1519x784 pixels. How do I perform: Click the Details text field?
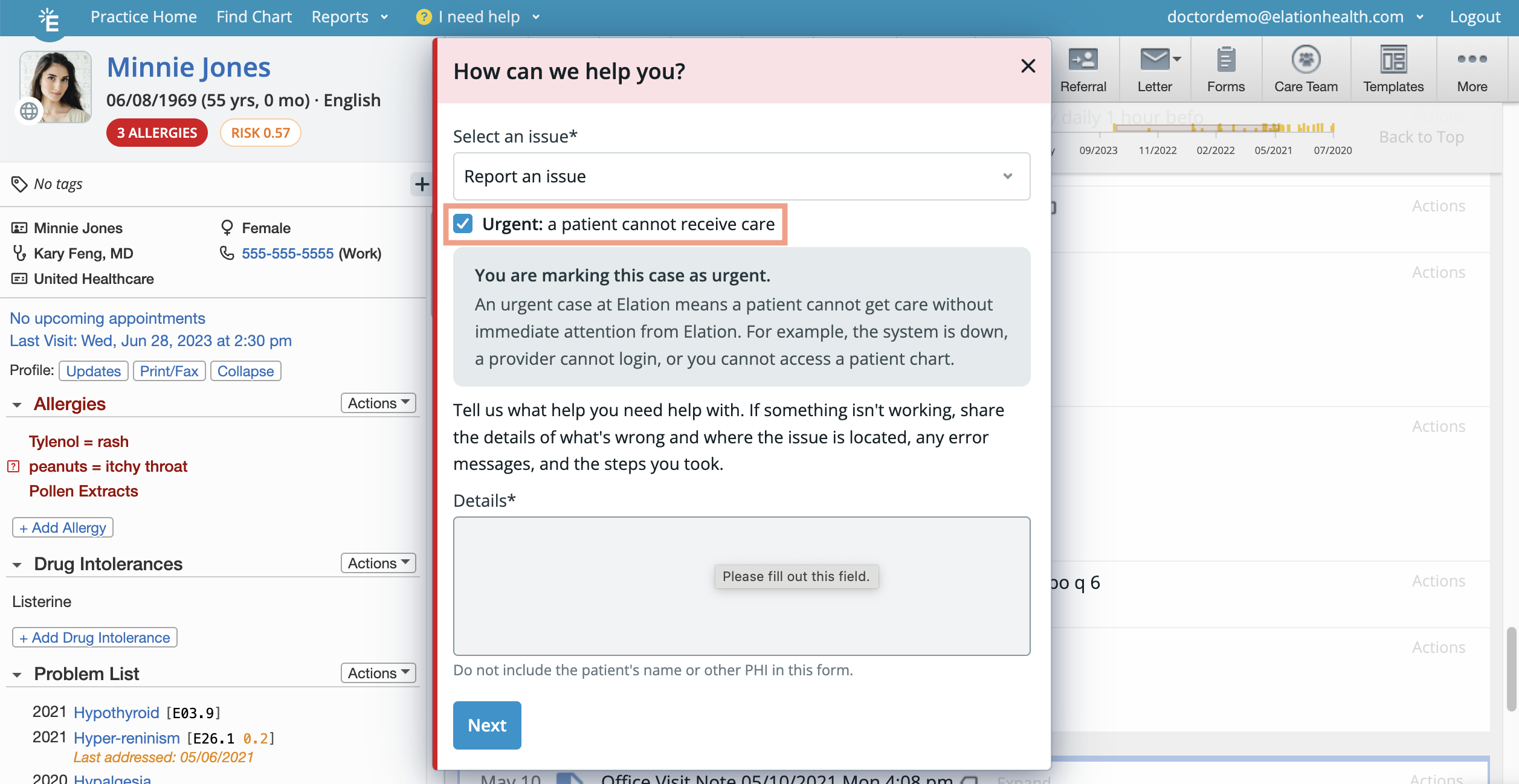[741, 586]
